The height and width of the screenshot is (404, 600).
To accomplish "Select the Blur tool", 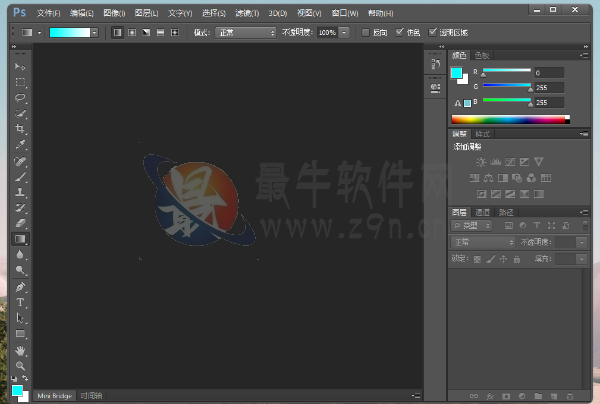I will click(20, 255).
